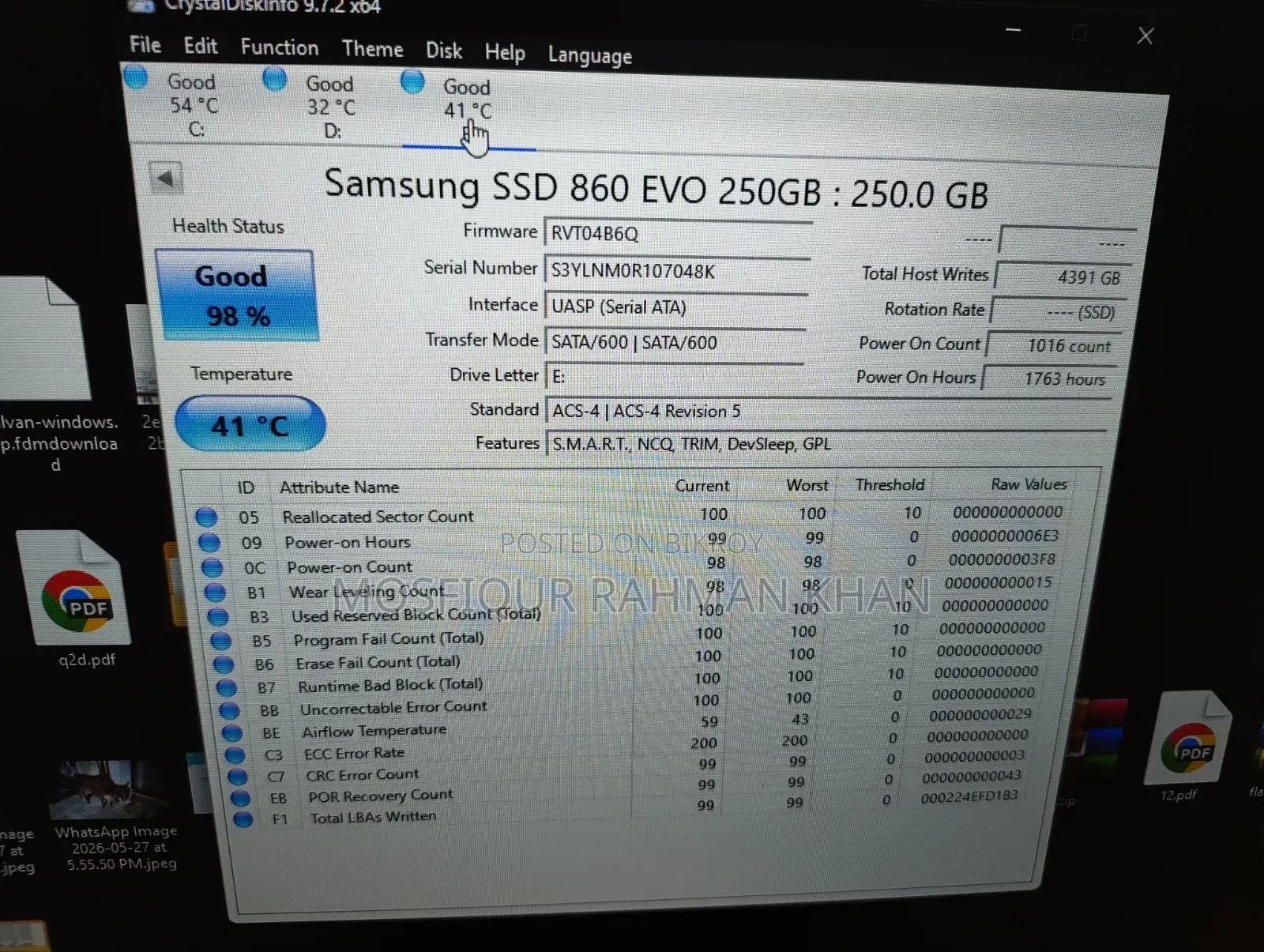Click the Drive Letter field E:

[x=674, y=376]
